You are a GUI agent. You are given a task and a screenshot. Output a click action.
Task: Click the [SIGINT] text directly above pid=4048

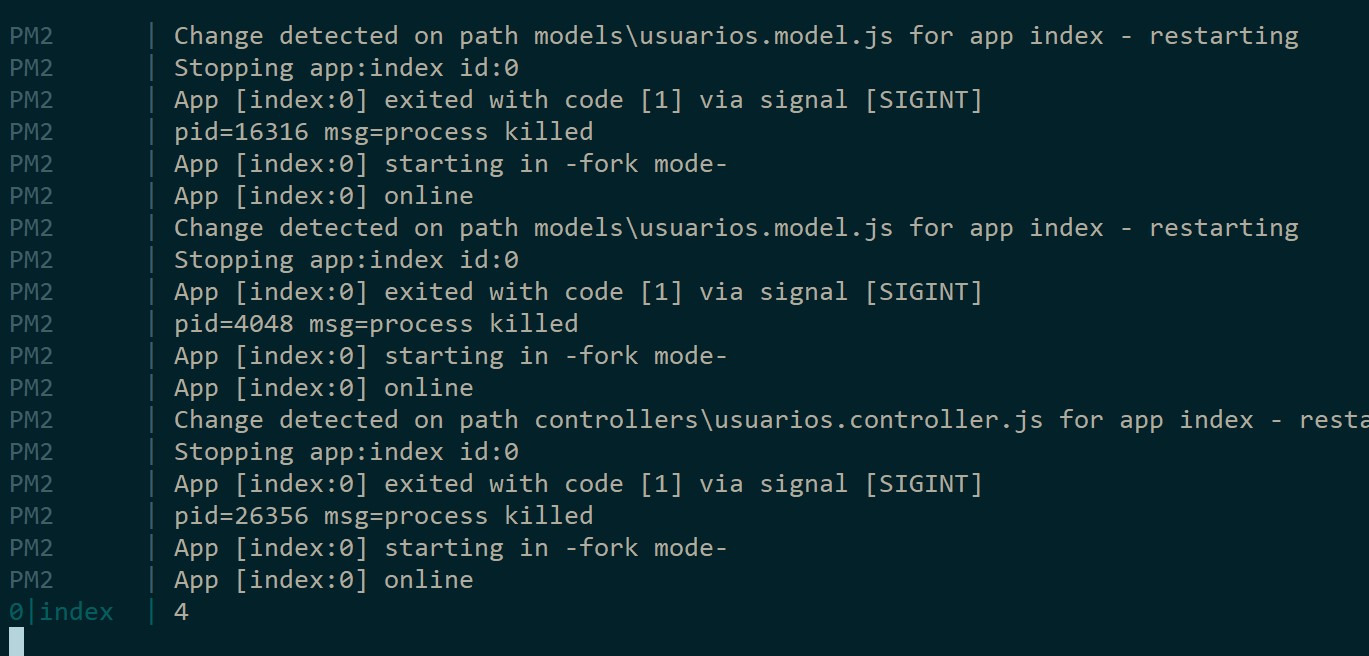point(923,292)
